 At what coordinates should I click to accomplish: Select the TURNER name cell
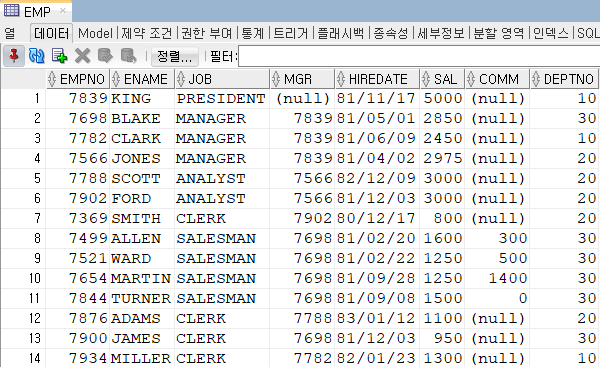click(142, 298)
